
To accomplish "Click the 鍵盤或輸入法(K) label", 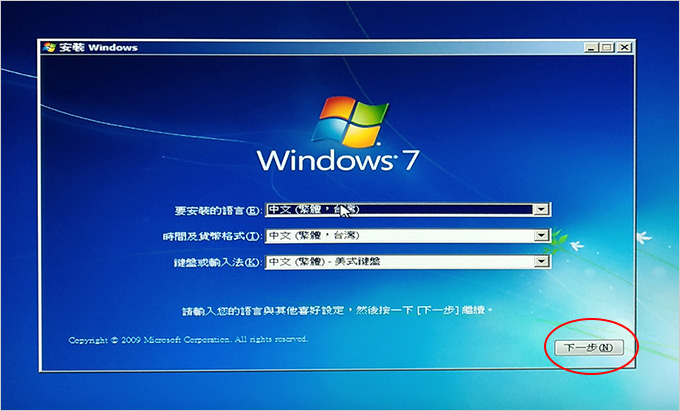I will pos(218,263).
